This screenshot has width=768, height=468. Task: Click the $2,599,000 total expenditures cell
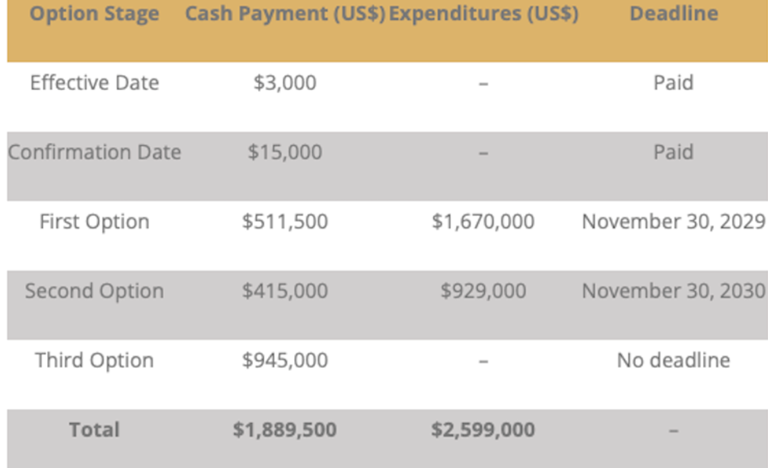coord(483,430)
